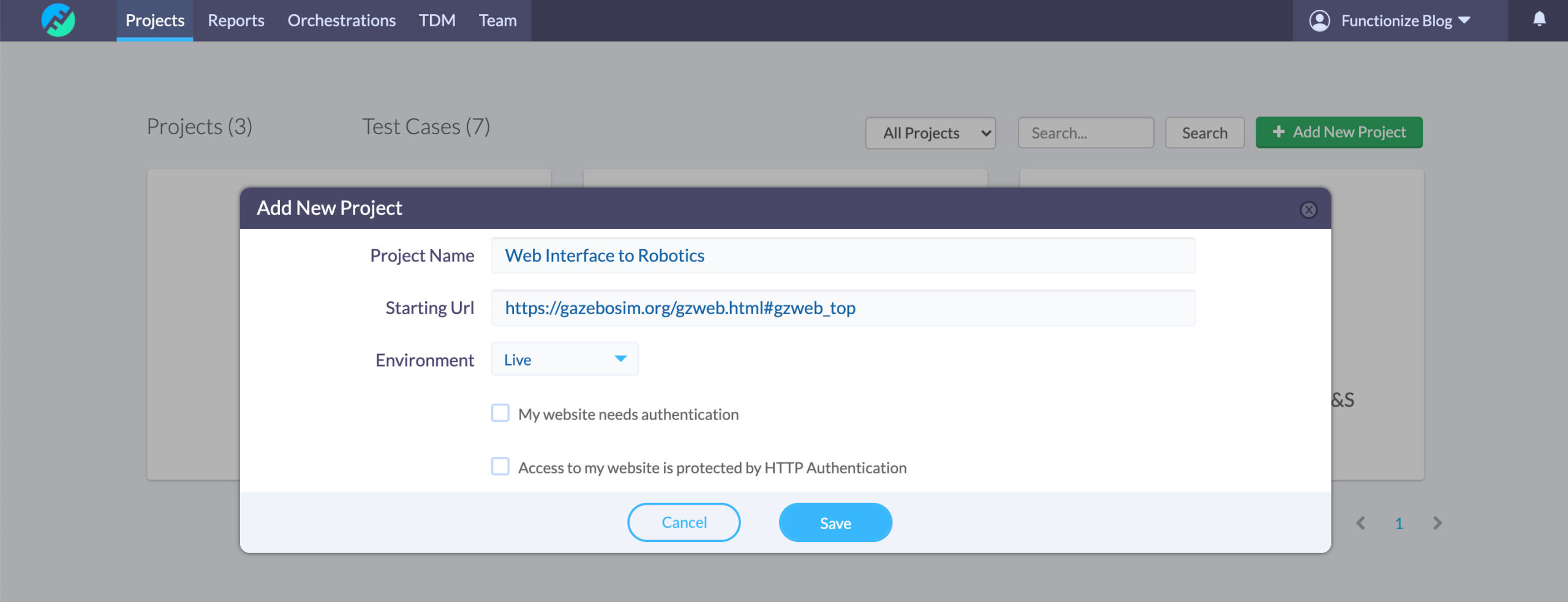Open the Reports tab
The height and width of the screenshot is (602, 1568).
[236, 21]
